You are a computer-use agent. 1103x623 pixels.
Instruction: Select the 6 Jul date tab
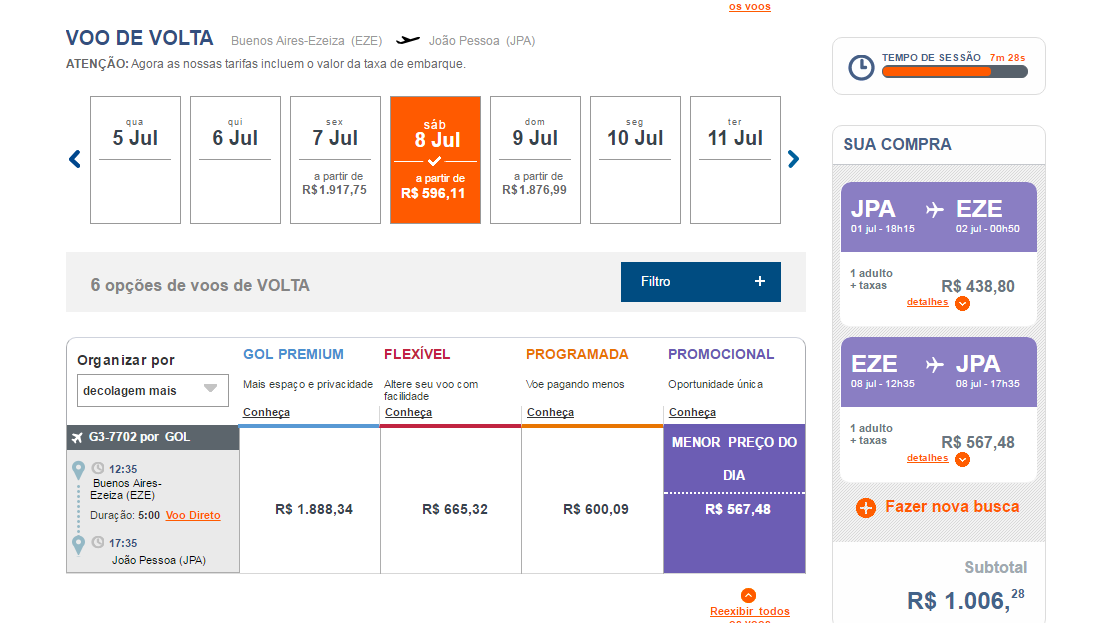(235, 160)
